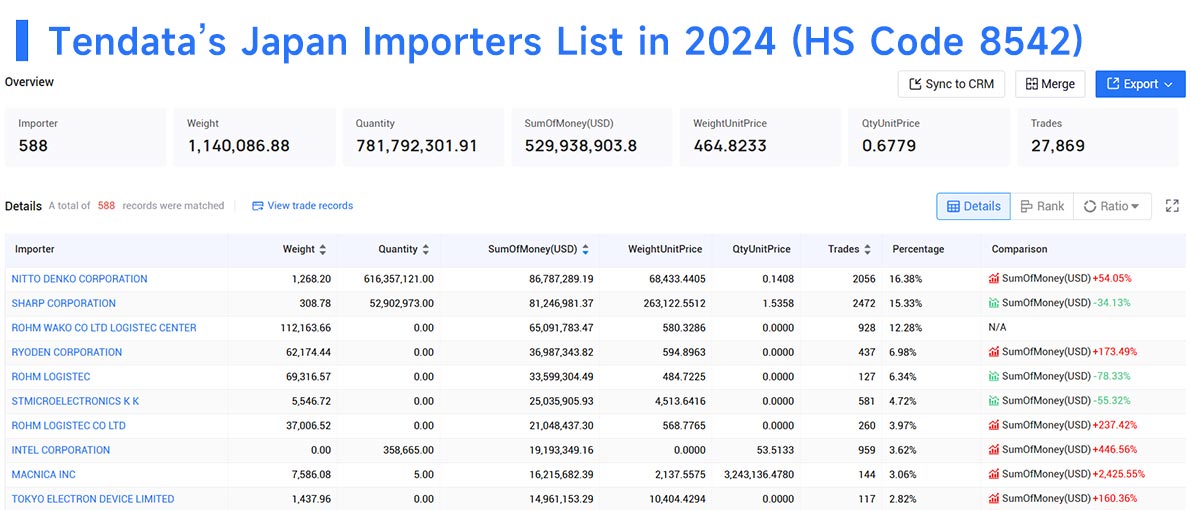
Task: Click the WeightUnitPrice 464.8233 overview card
Action: coord(760,137)
